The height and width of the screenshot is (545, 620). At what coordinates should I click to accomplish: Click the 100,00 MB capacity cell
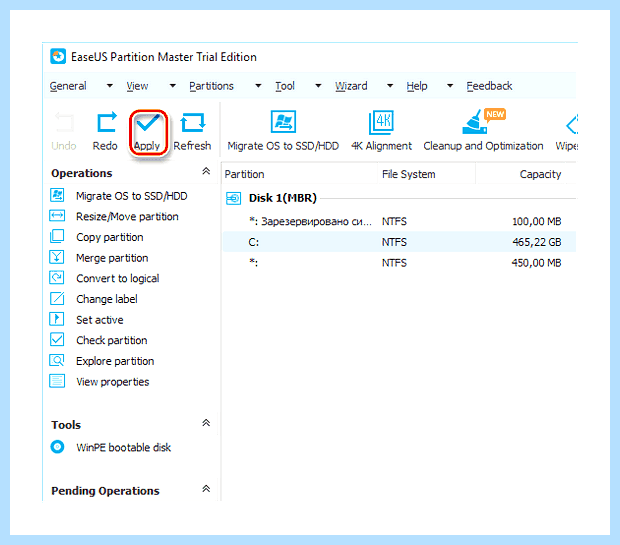click(x=537, y=221)
